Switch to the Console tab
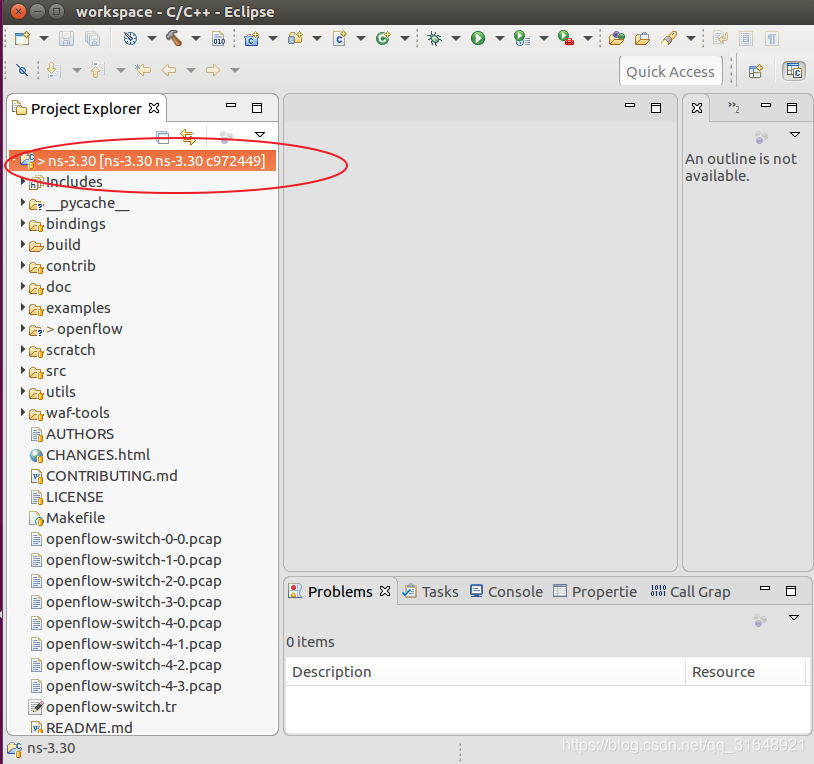This screenshot has width=814, height=764. [506, 592]
